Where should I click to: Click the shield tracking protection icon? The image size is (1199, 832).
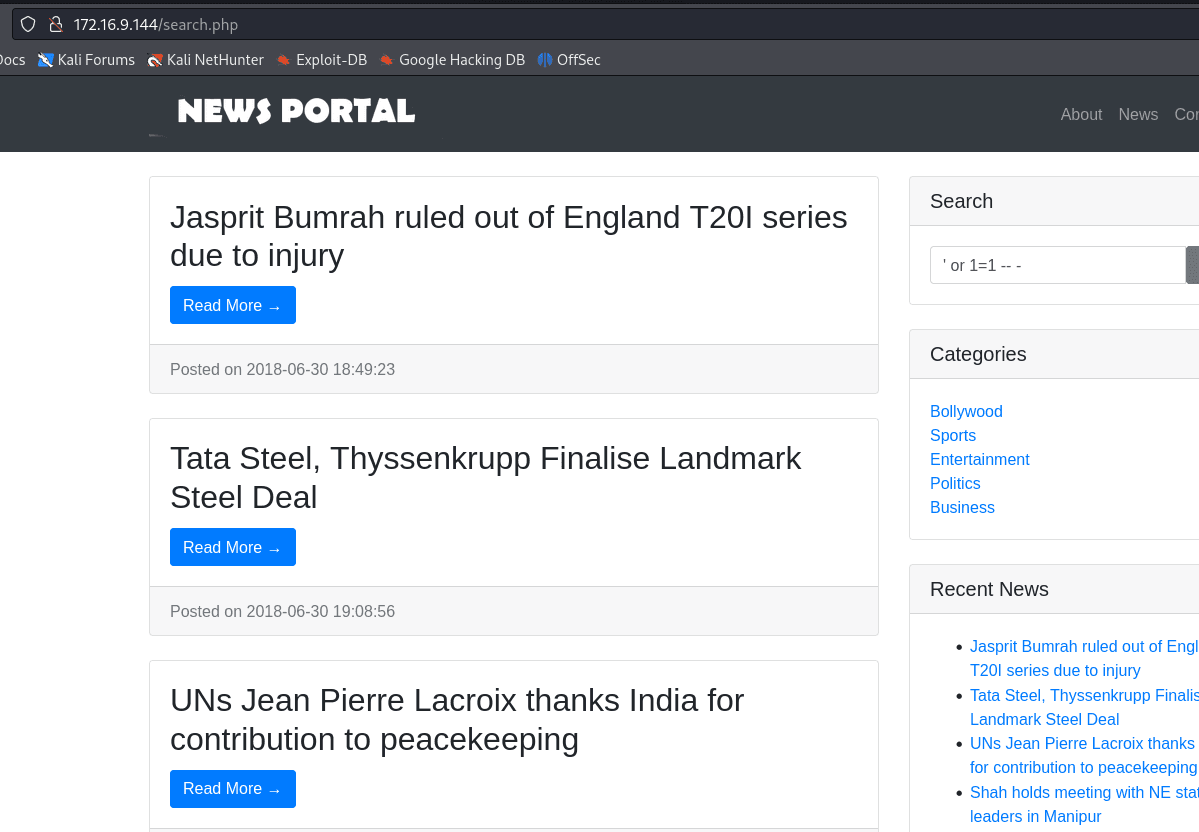pos(28,24)
